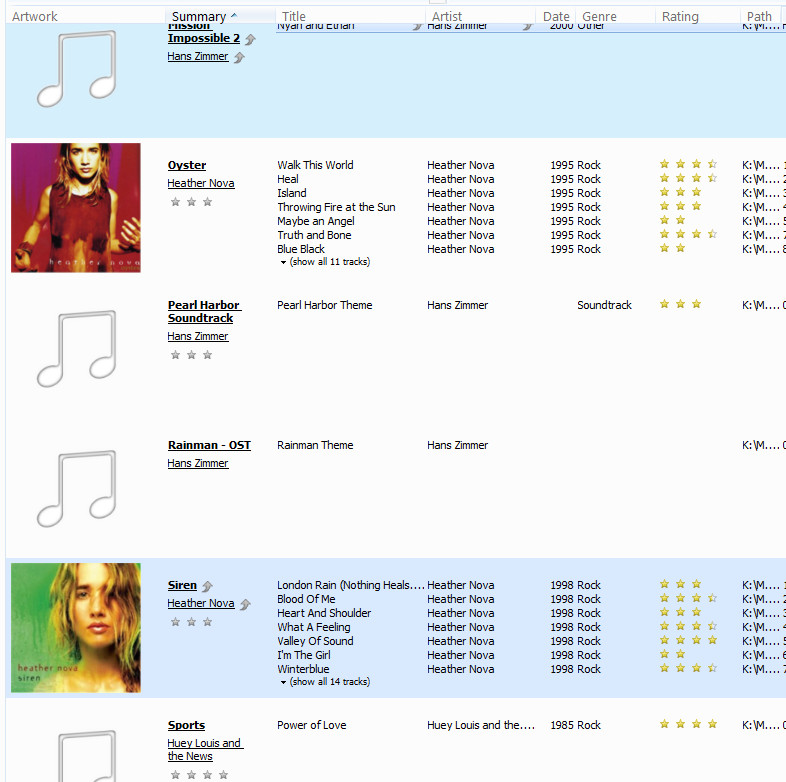Click the arrow icon beside Nyah and Ethan title
The width and height of the screenshot is (786, 782).
pyautogui.click(x=417, y=26)
